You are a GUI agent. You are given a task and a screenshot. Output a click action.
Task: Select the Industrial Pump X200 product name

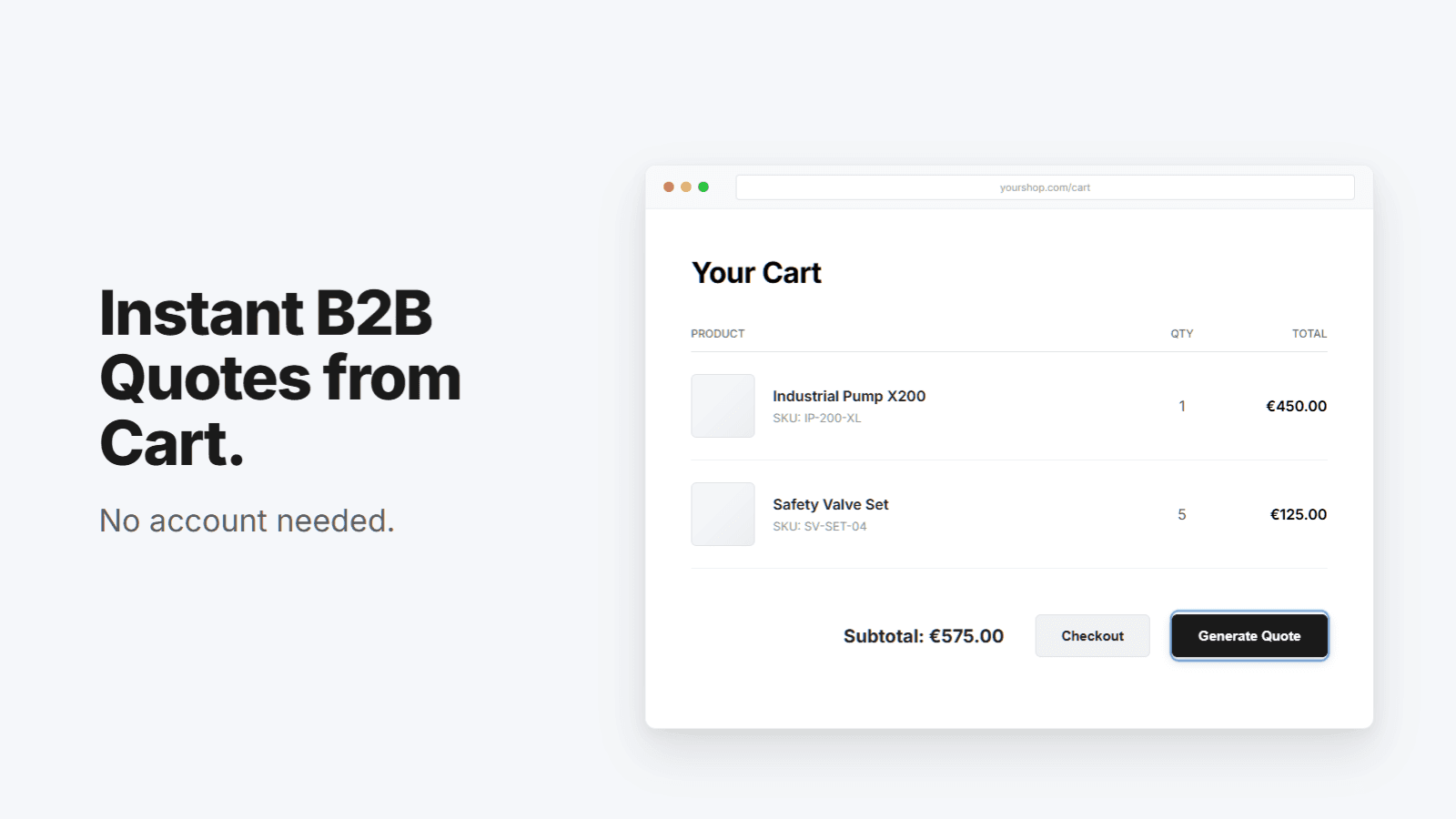[x=848, y=396]
